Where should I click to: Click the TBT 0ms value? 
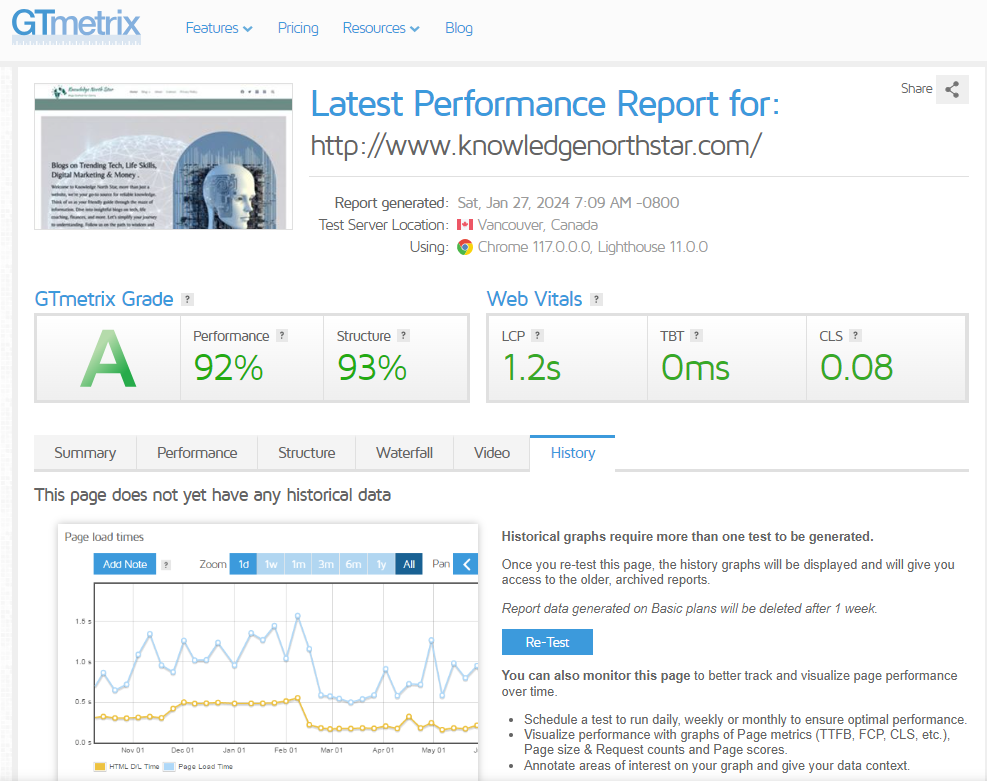(696, 368)
